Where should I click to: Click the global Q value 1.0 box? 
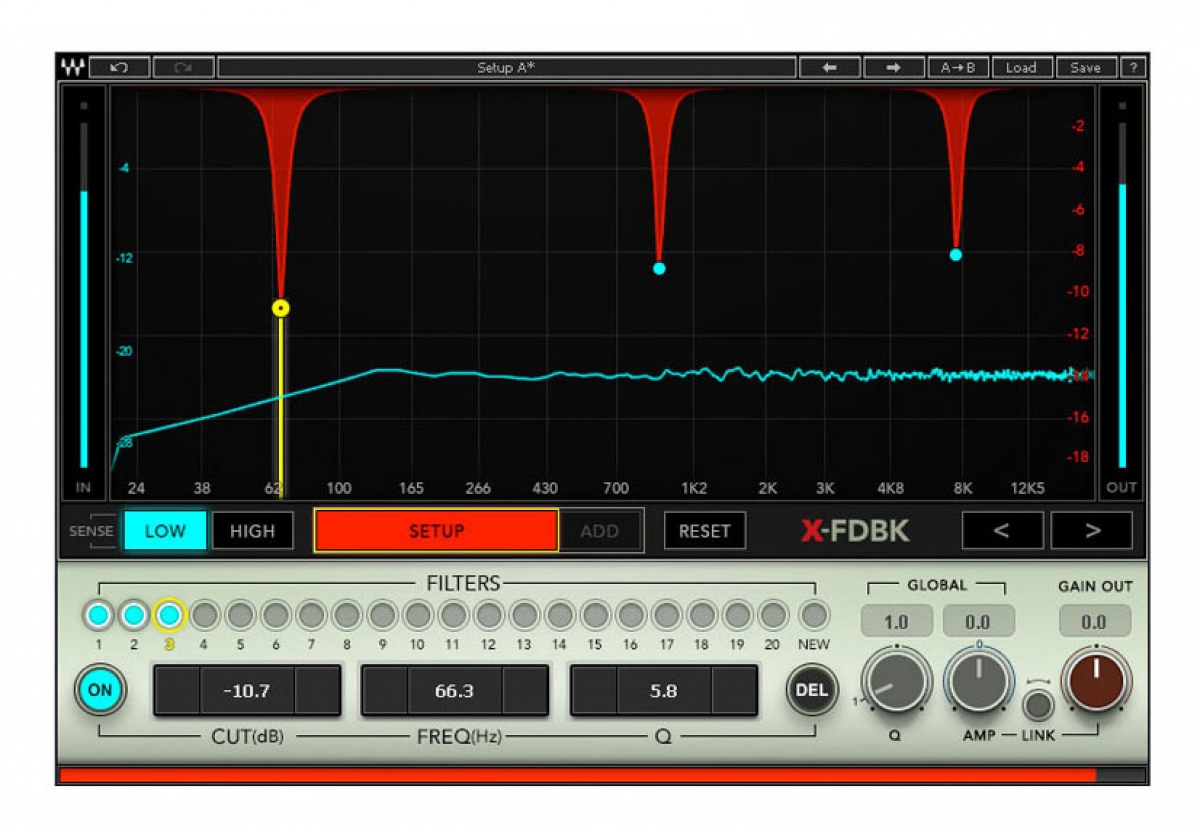(x=896, y=622)
